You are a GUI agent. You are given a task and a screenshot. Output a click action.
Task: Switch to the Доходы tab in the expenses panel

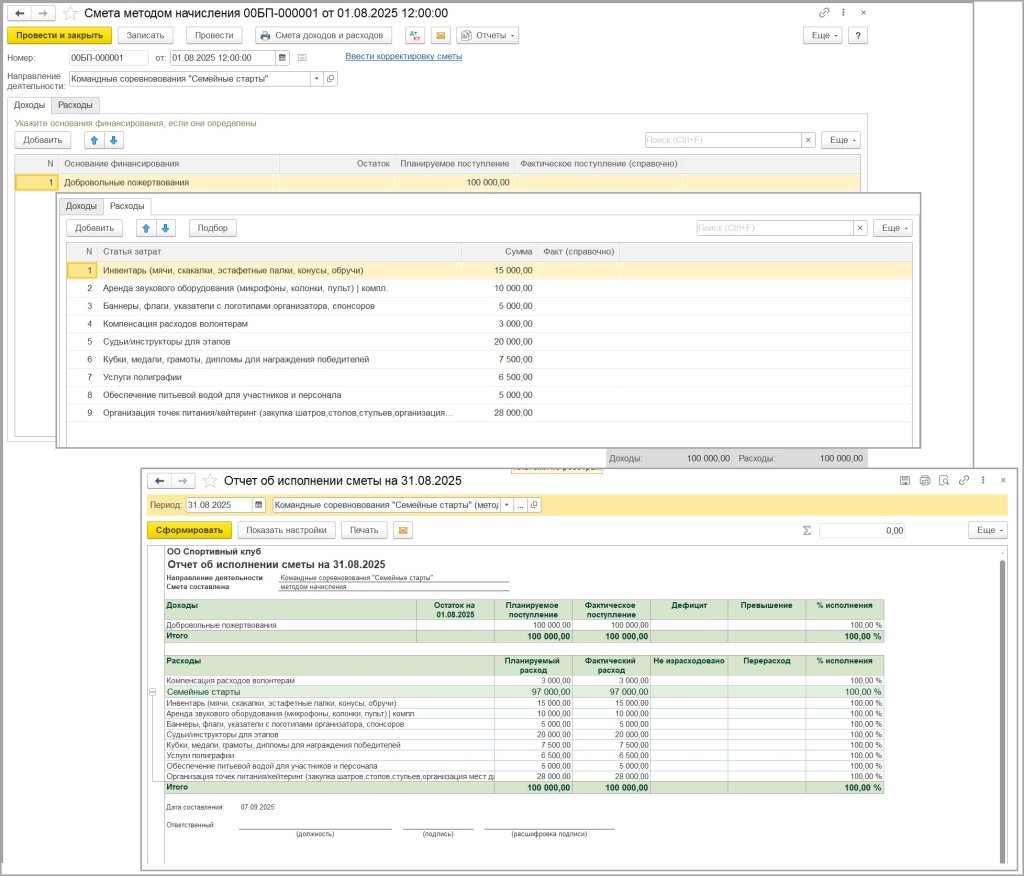[x=80, y=206]
